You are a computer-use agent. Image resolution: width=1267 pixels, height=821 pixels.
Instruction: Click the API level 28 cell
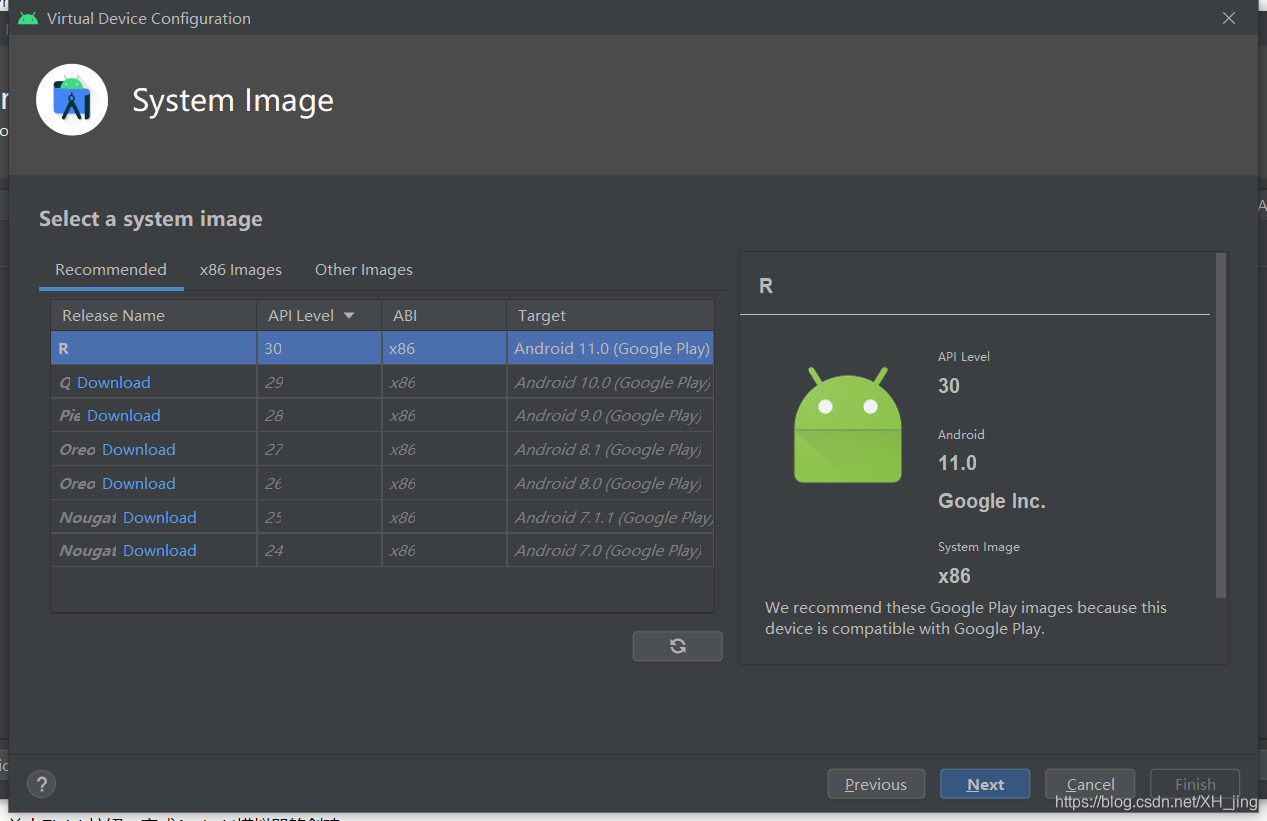click(x=319, y=415)
